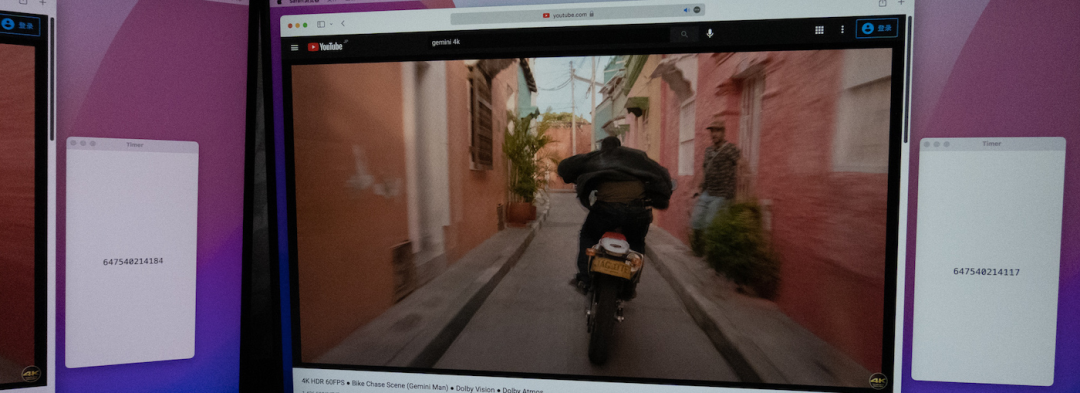Viewport: 1080px width, 393px height.
Task: Open the YouTube guide hamburger menu
Action: coord(295,47)
